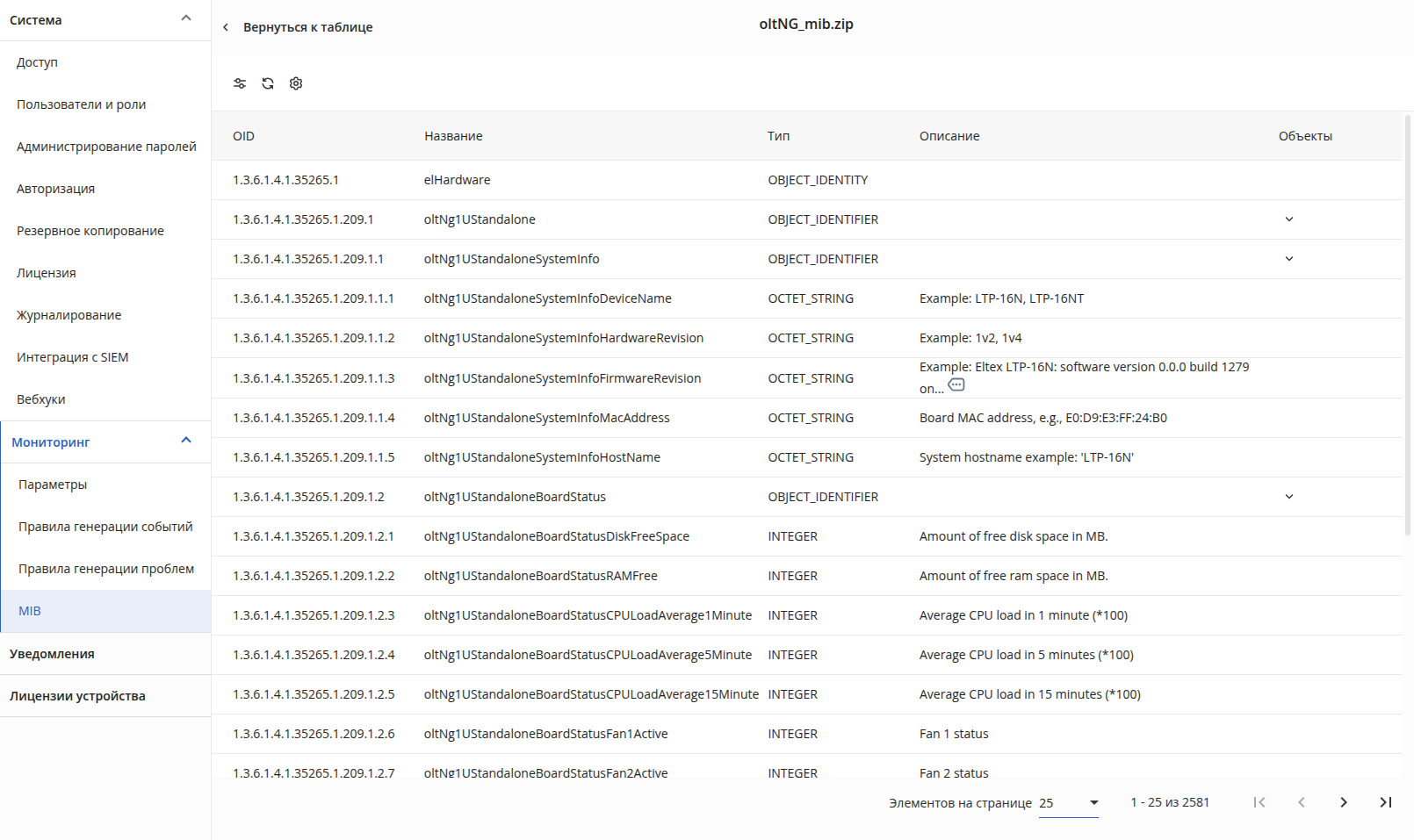This screenshot has height=840, width=1414.
Task: Jump to the last page arrow
Action: tap(1386, 802)
